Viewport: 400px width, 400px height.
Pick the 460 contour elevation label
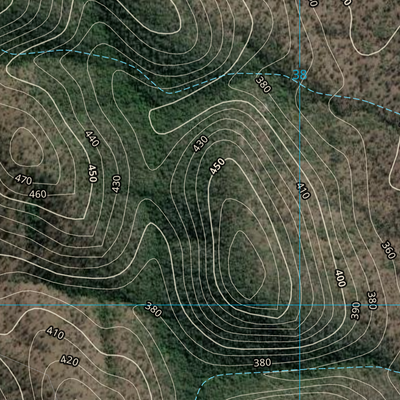point(38,194)
